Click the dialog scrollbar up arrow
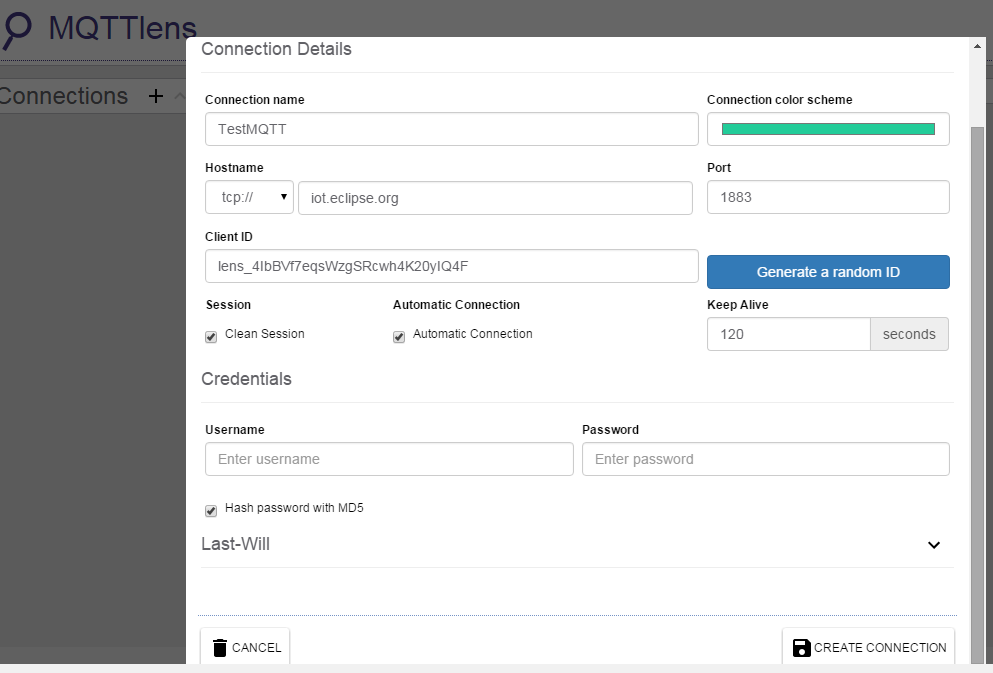Image resolution: width=993 pixels, height=673 pixels. point(977,46)
